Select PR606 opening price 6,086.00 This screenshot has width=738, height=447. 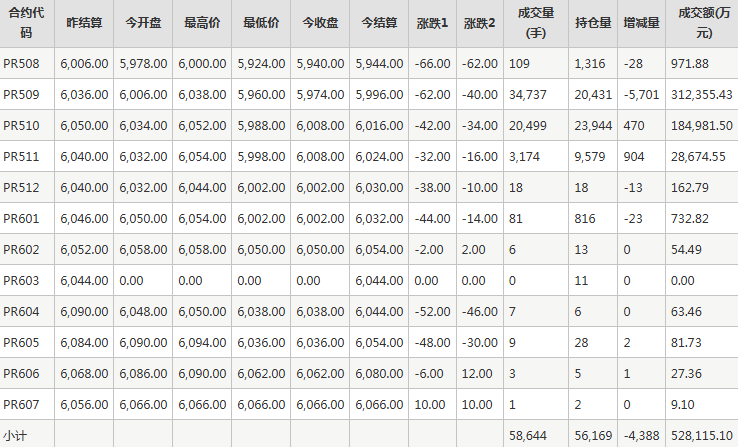pyautogui.click(x=143, y=374)
